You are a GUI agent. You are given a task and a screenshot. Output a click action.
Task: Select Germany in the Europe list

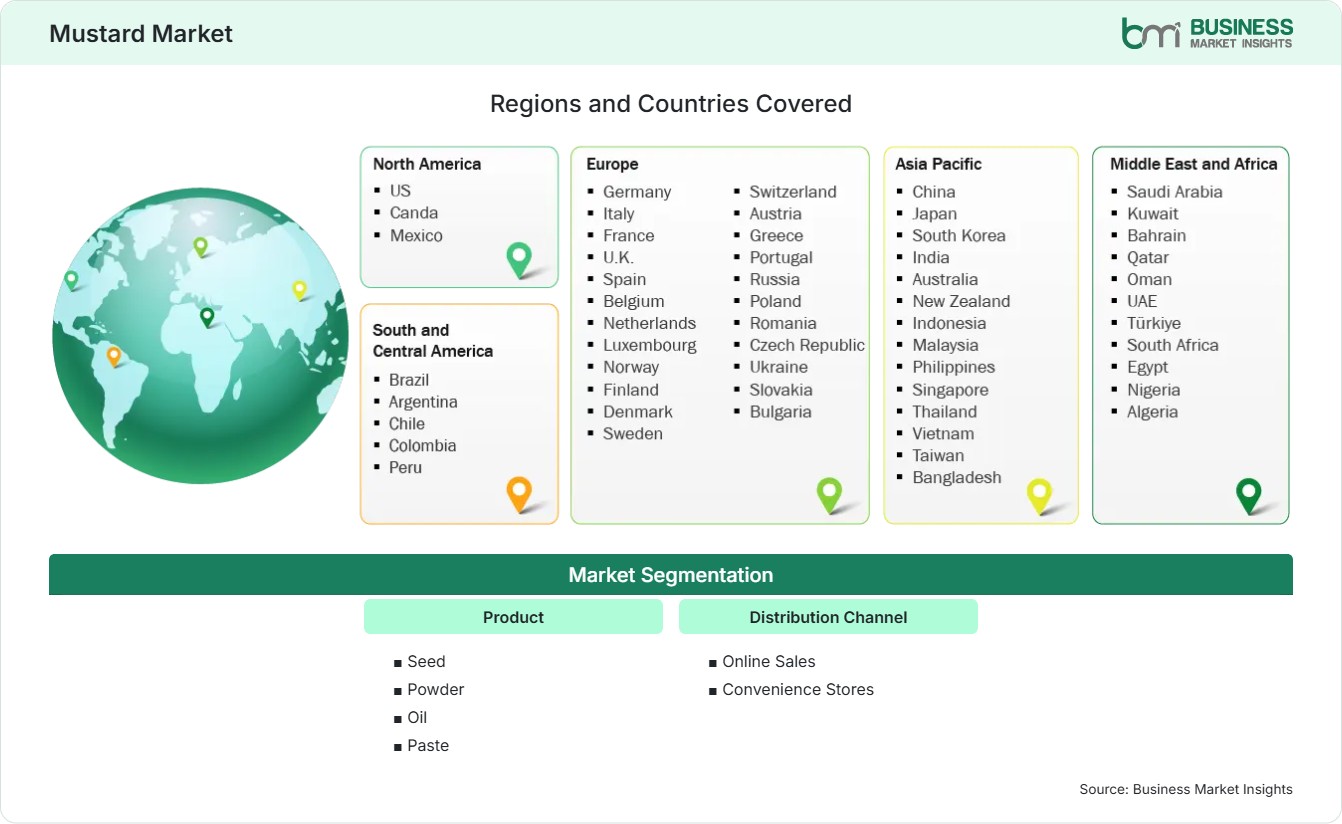[x=637, y=191]
